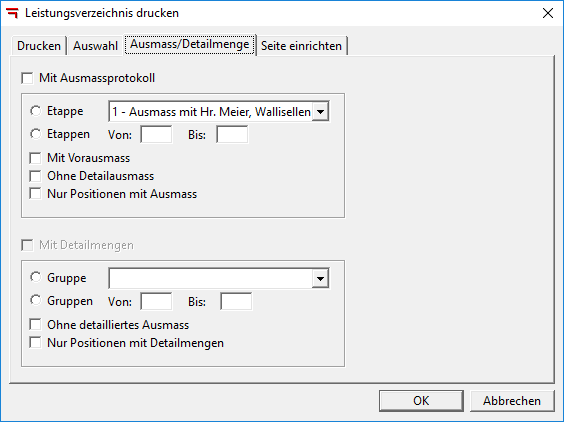The image size is (564, 422).
Task: Confirm with the OK button
Action: (421, 401)
